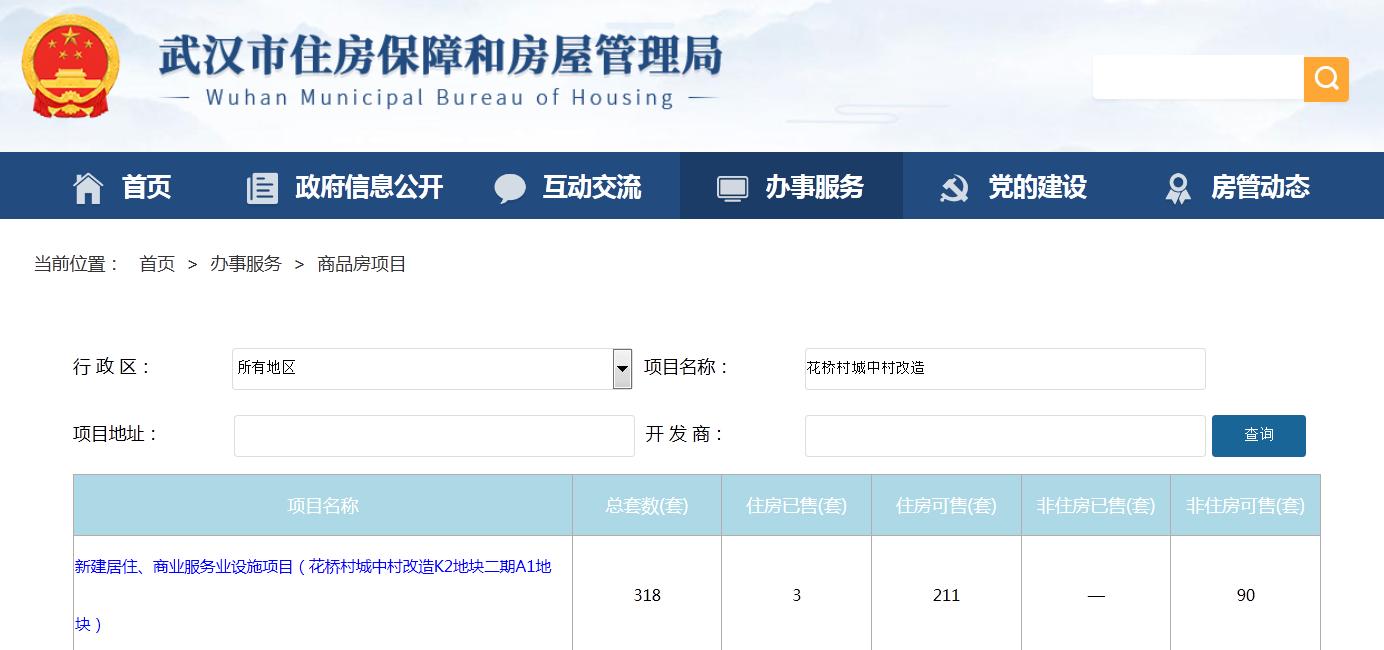Viewport: 1384px width, 650px height.
Task: Click the national emblem logo icon
Action: click(69, 66)
